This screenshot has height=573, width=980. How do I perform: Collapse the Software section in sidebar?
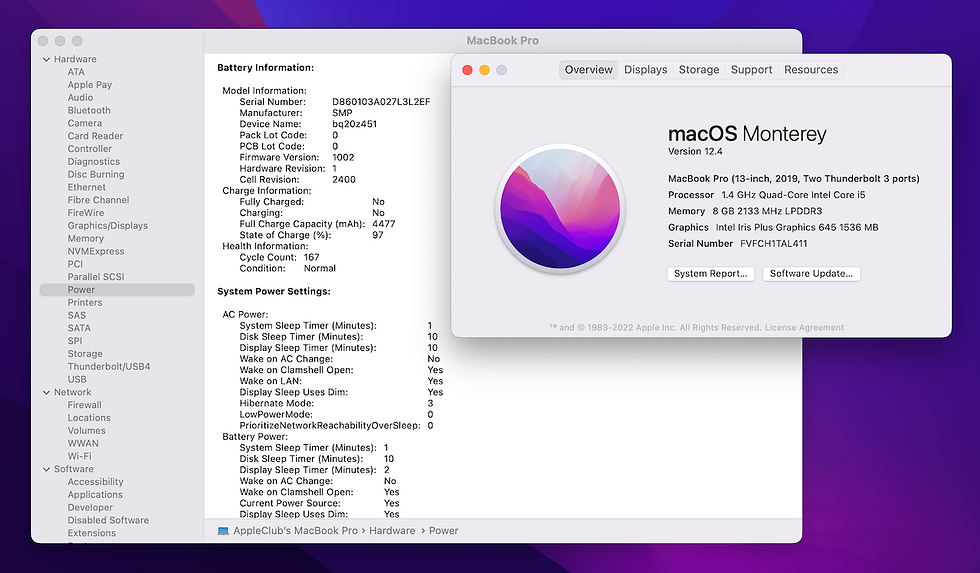point(46,469)
